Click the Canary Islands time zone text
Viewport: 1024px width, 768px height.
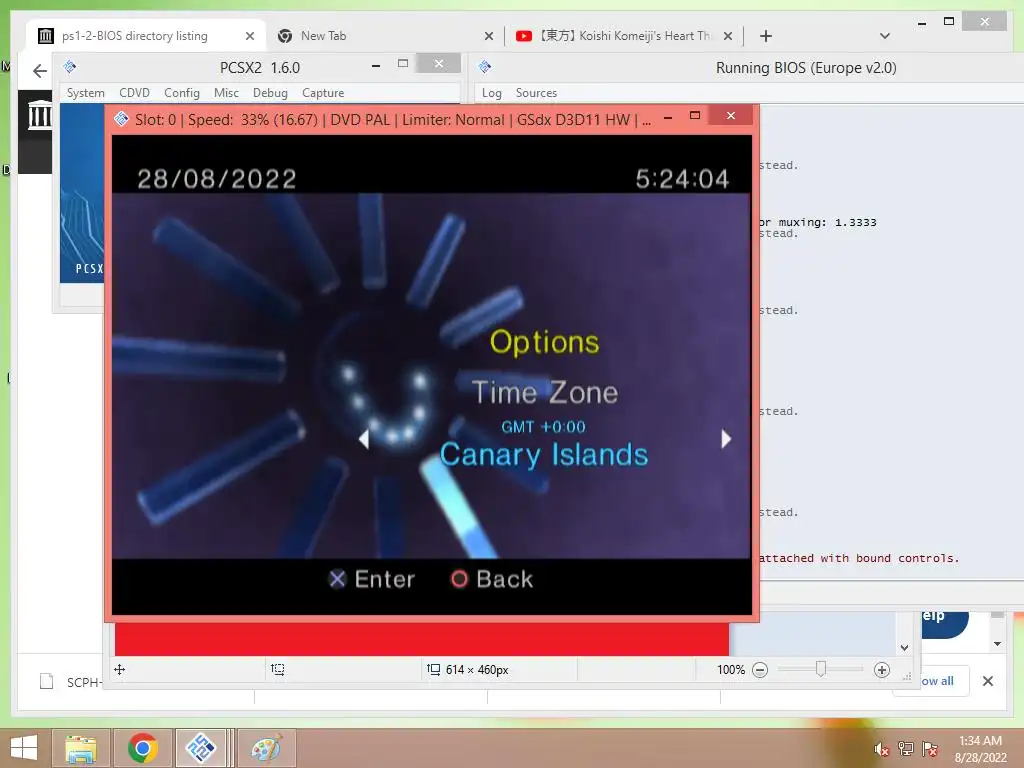(x=543, y=455)
